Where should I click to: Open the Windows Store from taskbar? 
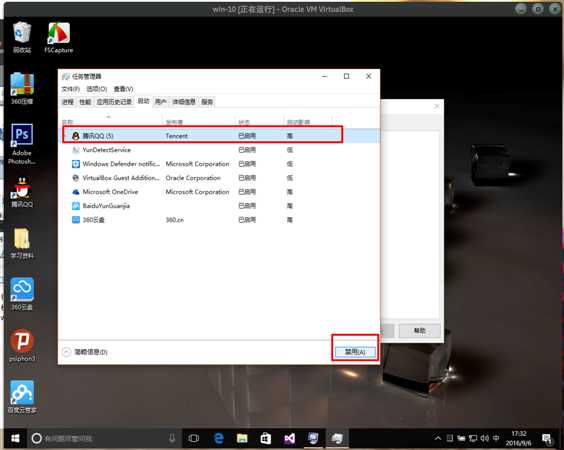[x=265, y=438]
